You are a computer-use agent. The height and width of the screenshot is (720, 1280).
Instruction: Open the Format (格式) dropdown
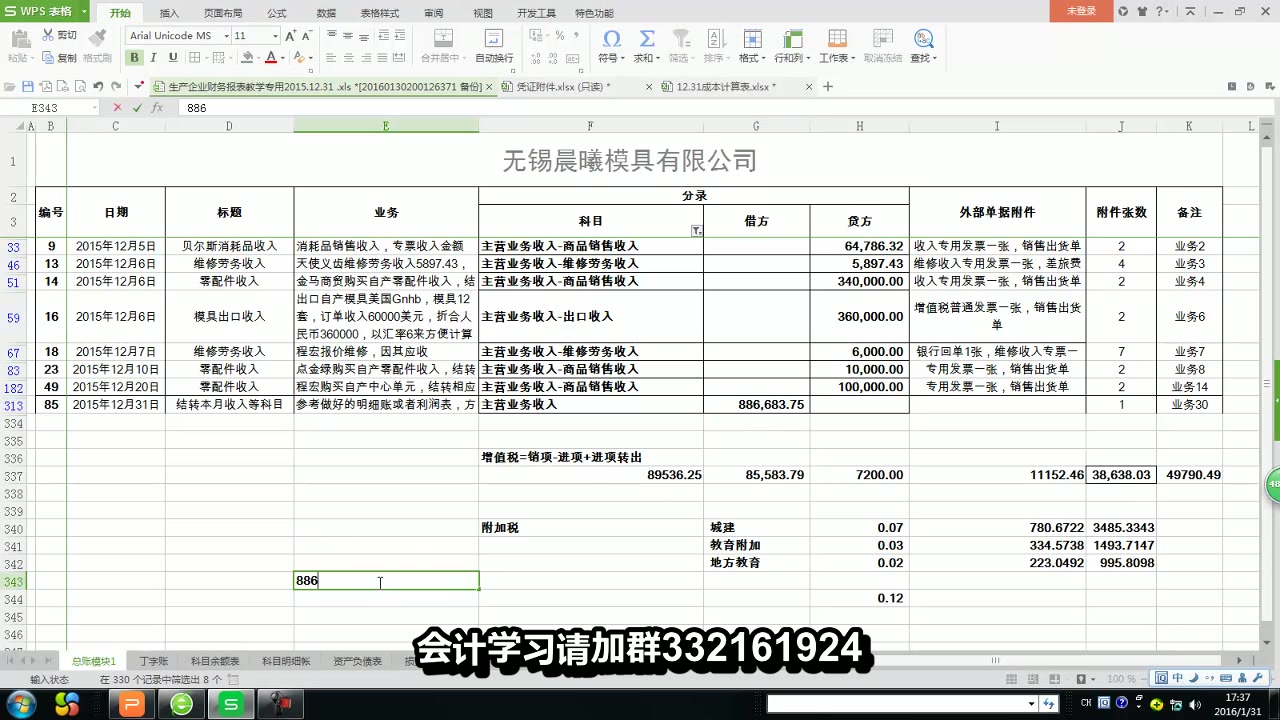click(x=752, y=46)
